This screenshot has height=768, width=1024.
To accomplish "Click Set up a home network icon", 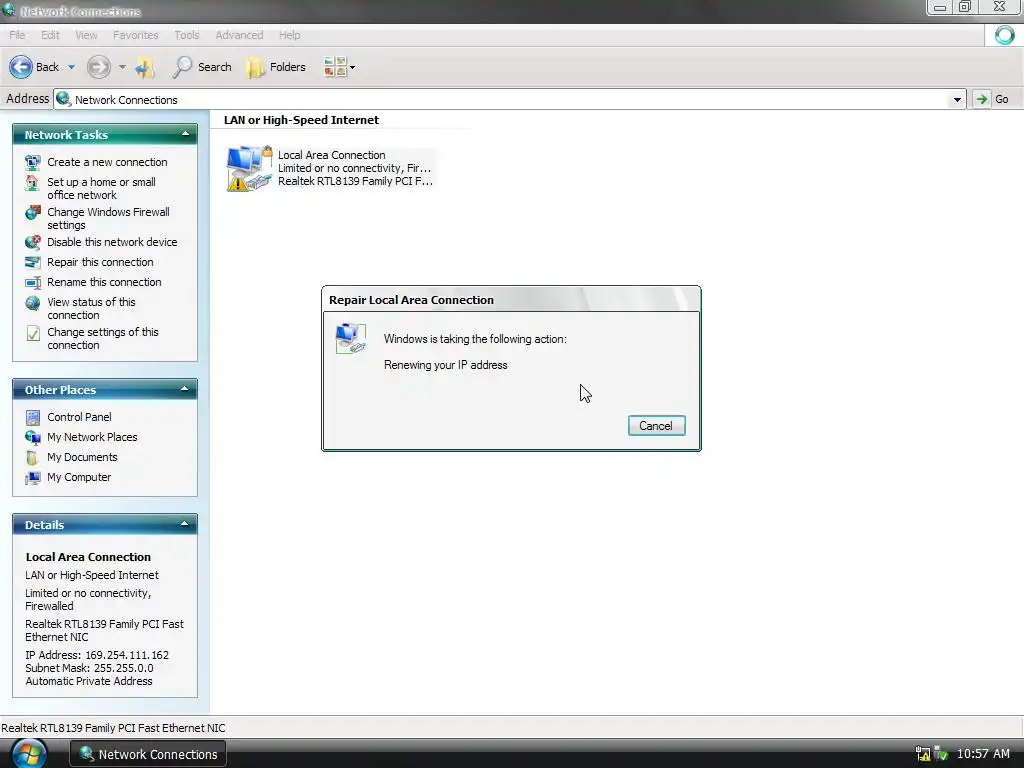I will [x=33, y=183].
